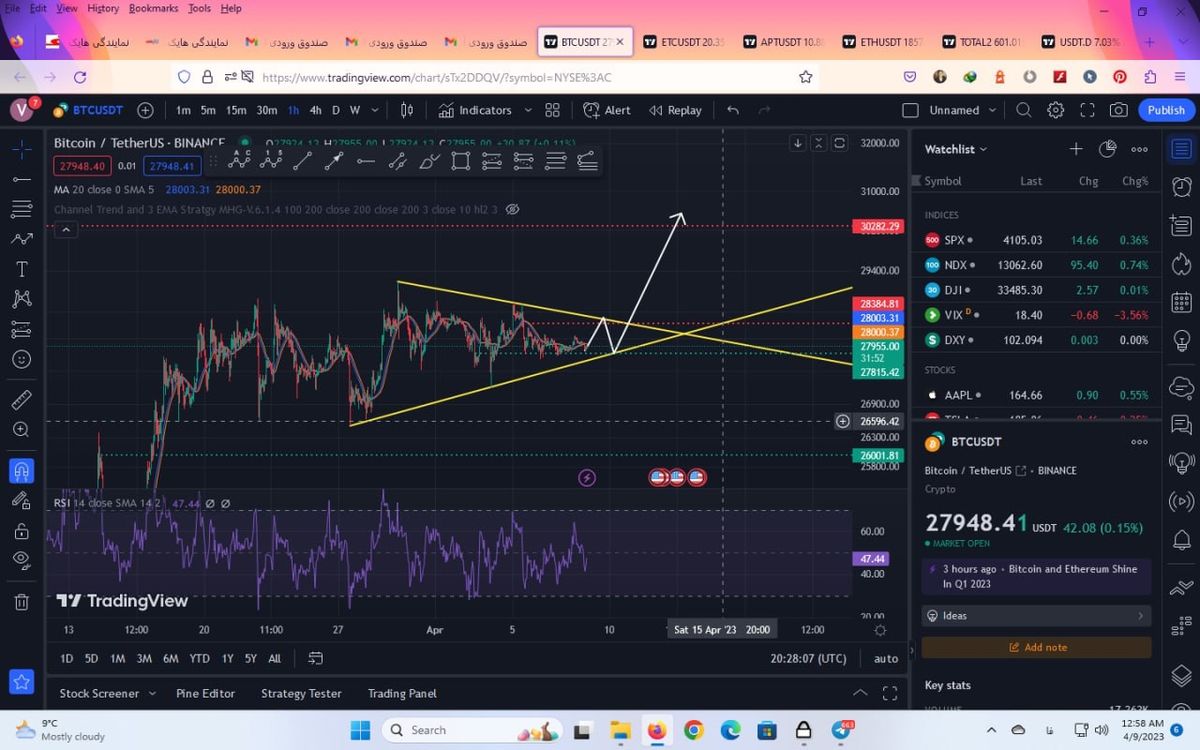1200x750 pixels.
Task: Click the Go to date icon
Action: pos(316,658)
